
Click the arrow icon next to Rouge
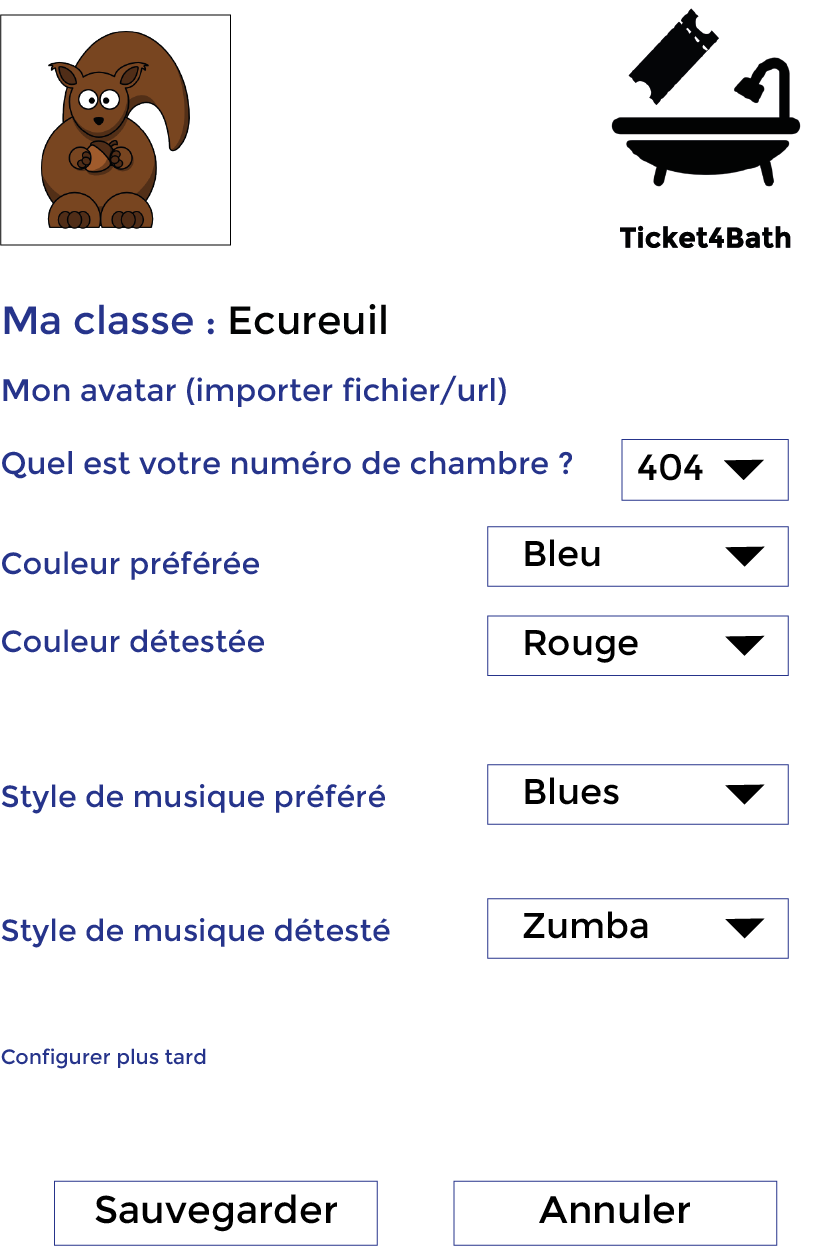(744, 645)
